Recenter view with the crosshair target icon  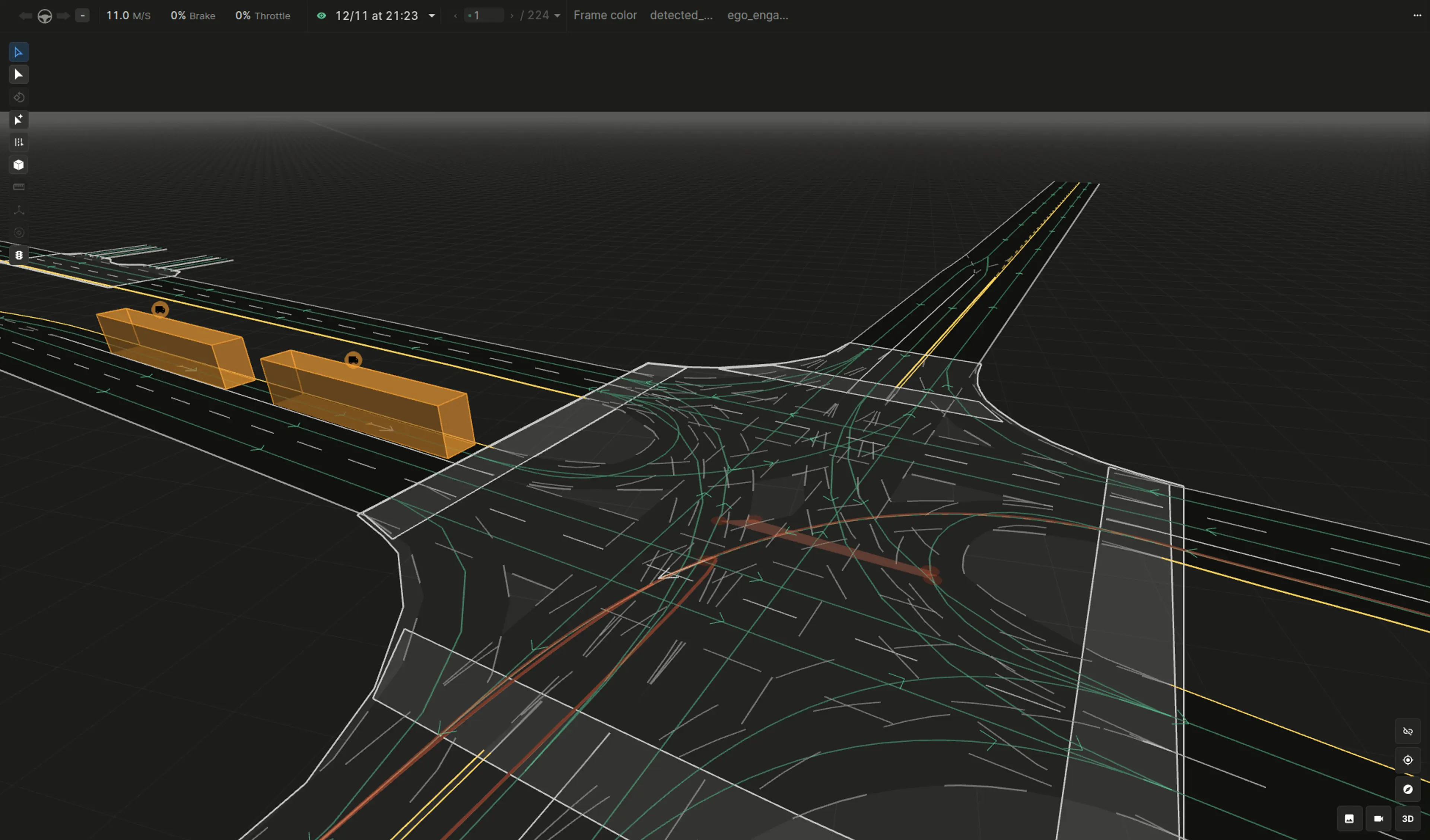pyautogui.click(x=1407, y=760)
